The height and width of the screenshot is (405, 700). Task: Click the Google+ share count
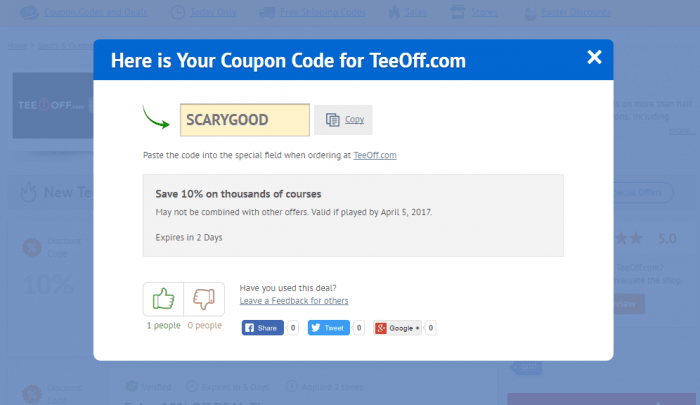pos(430,328)
